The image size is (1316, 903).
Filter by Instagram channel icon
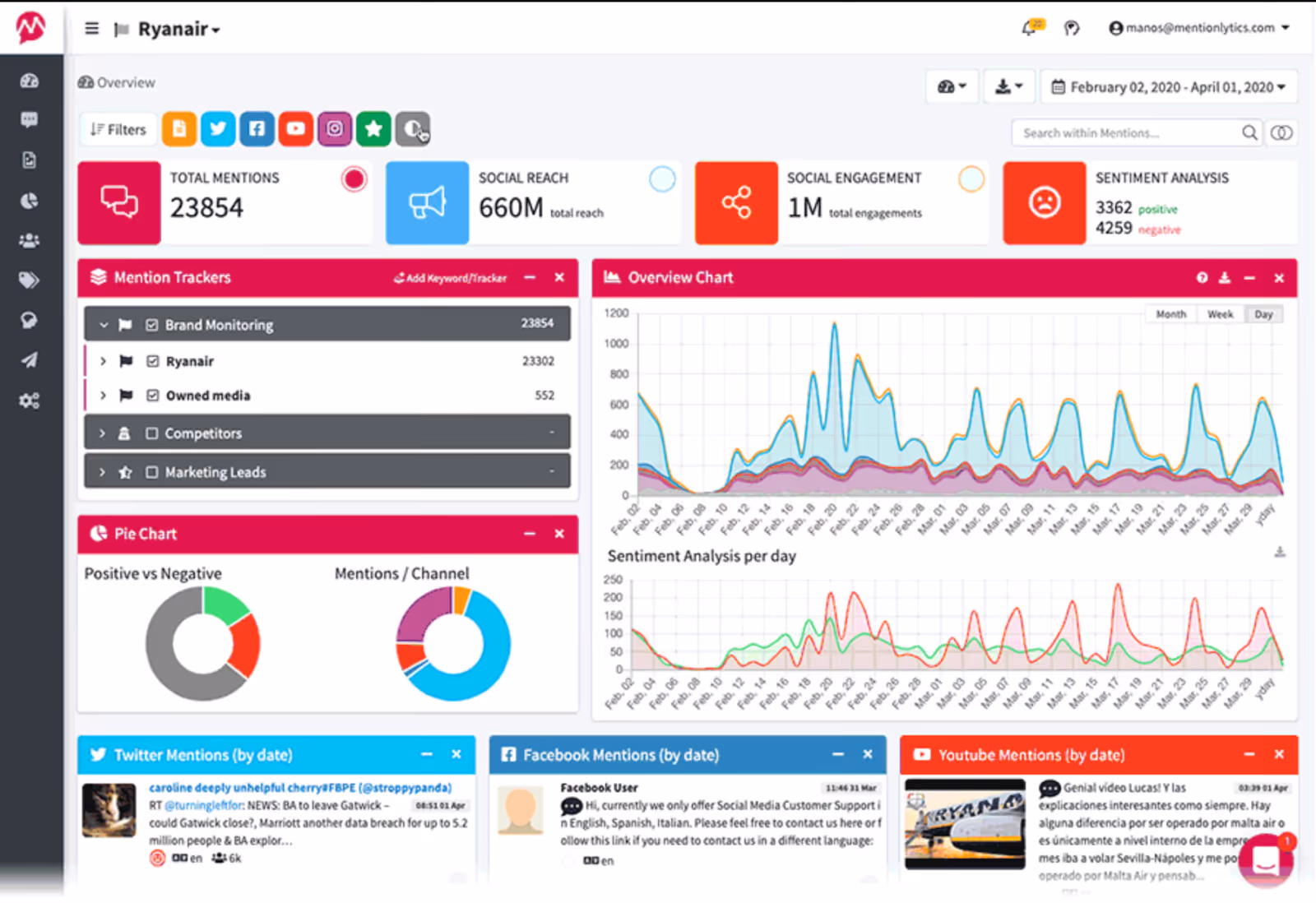point(335,129)
